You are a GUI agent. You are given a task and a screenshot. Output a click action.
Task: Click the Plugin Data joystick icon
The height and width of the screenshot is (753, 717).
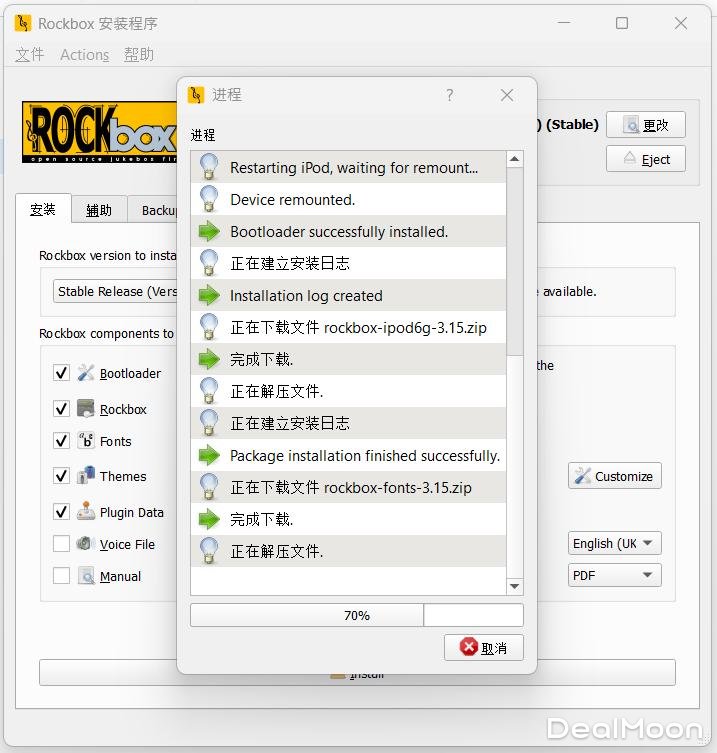click(x=86, y=513)
